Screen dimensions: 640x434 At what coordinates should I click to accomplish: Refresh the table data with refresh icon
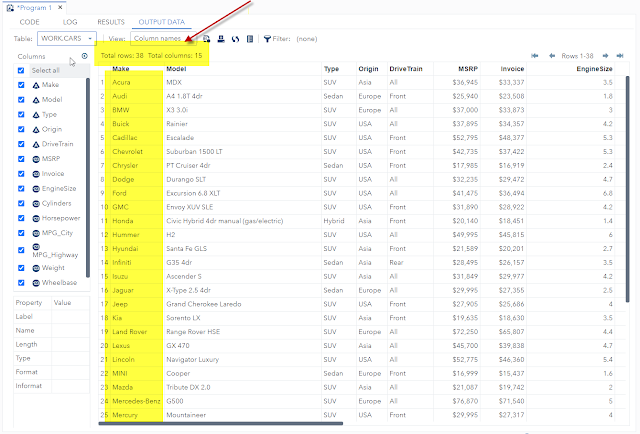tap(235, 39)
